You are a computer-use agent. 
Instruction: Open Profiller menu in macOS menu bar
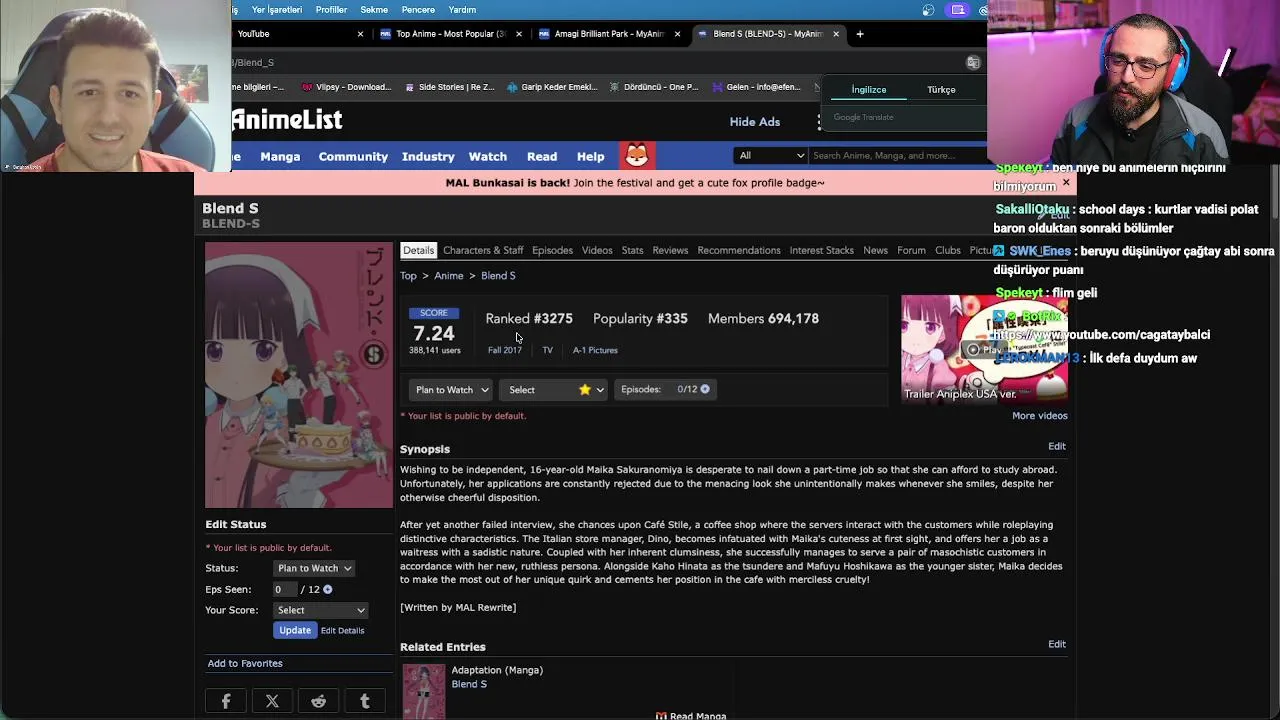coord(331,10)
